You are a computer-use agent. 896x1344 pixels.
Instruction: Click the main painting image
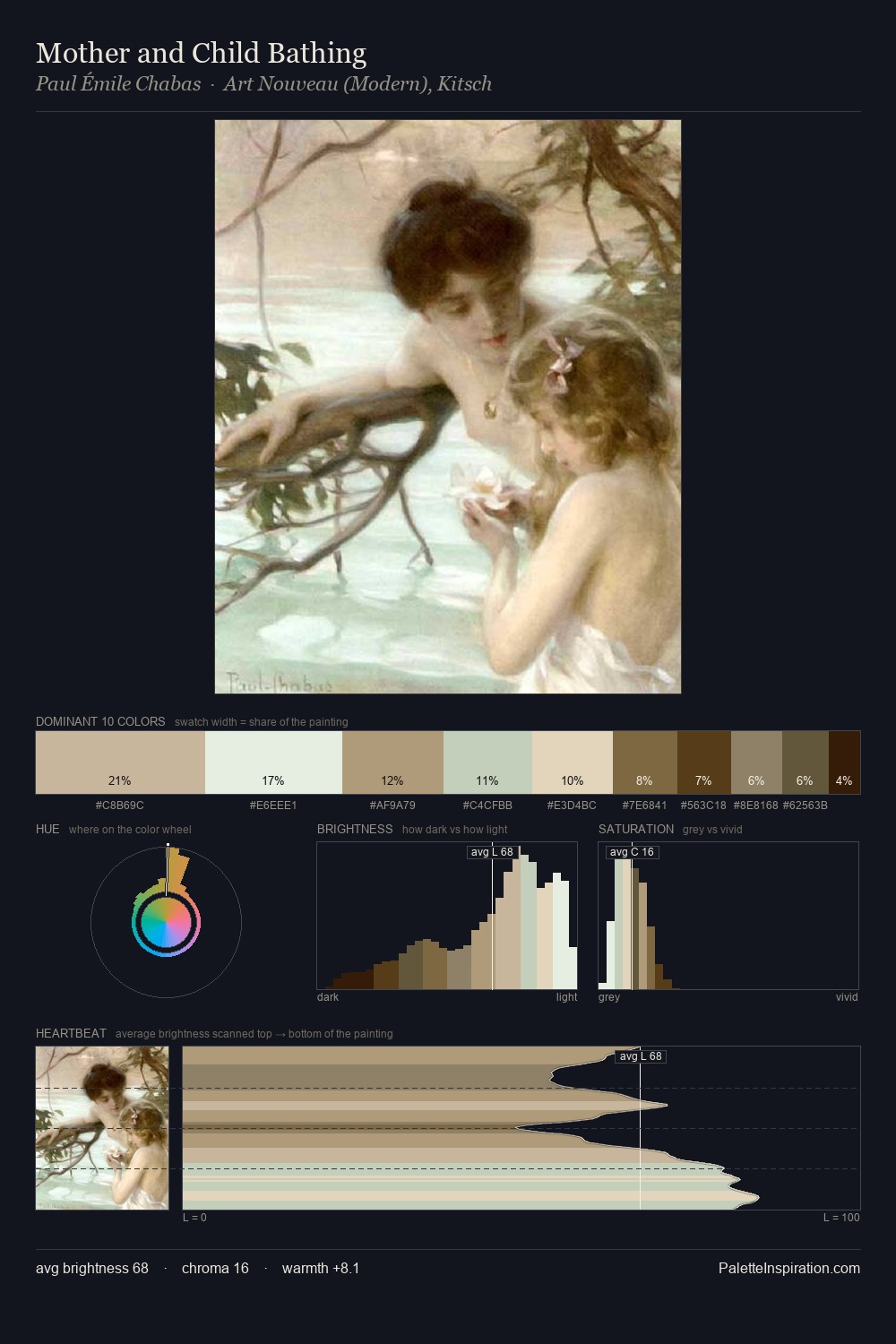click(x=448, y=407)
